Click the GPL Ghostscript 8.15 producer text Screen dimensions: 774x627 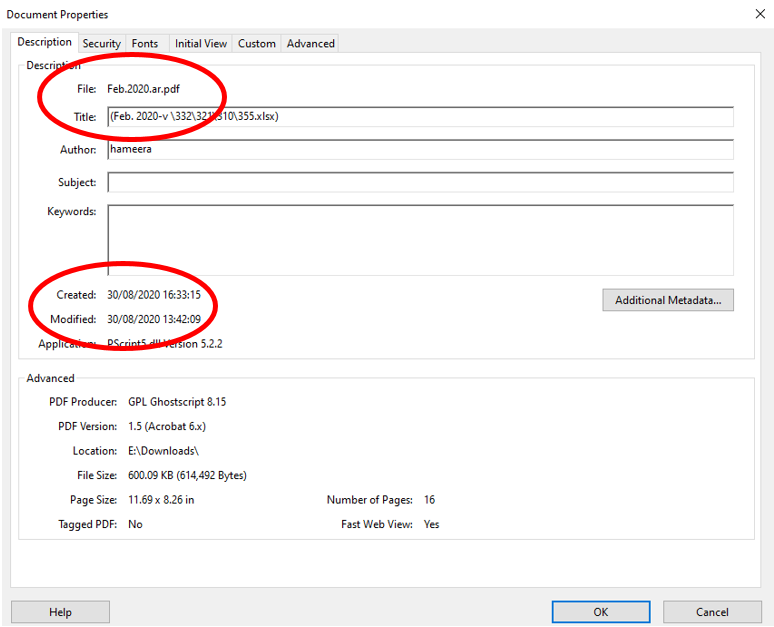(177, 402)
